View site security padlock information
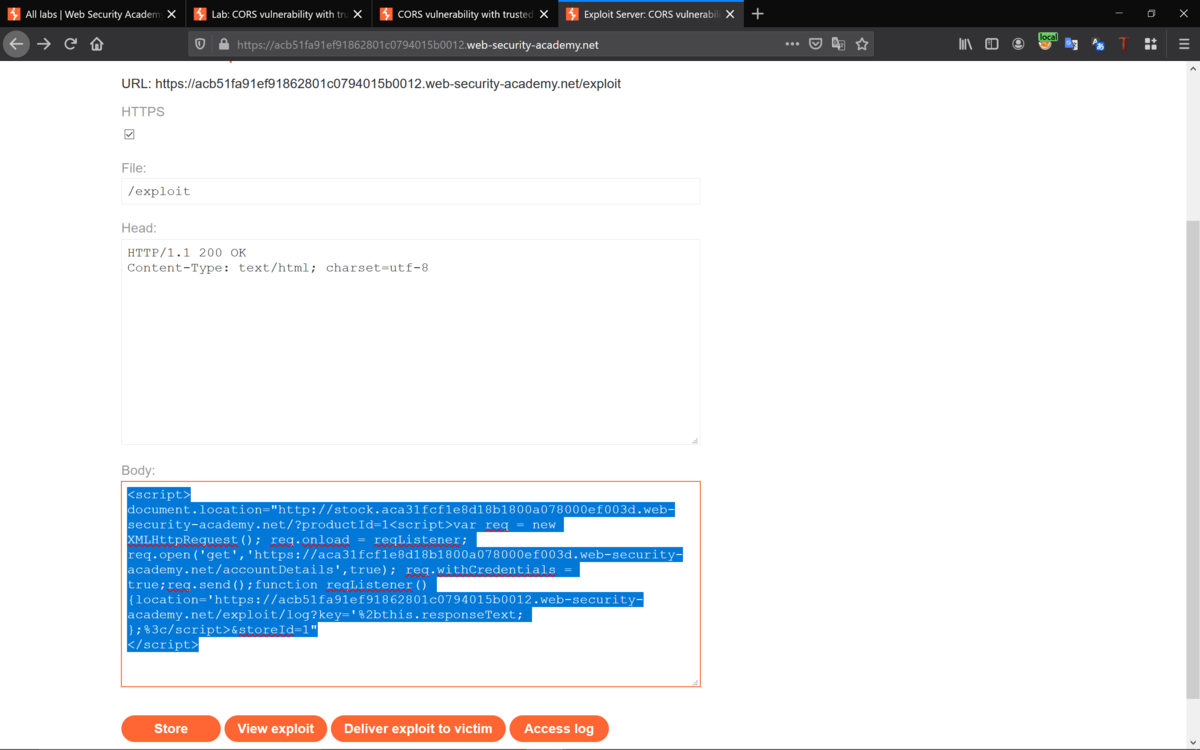1200x750 pixels. [223, 44]
